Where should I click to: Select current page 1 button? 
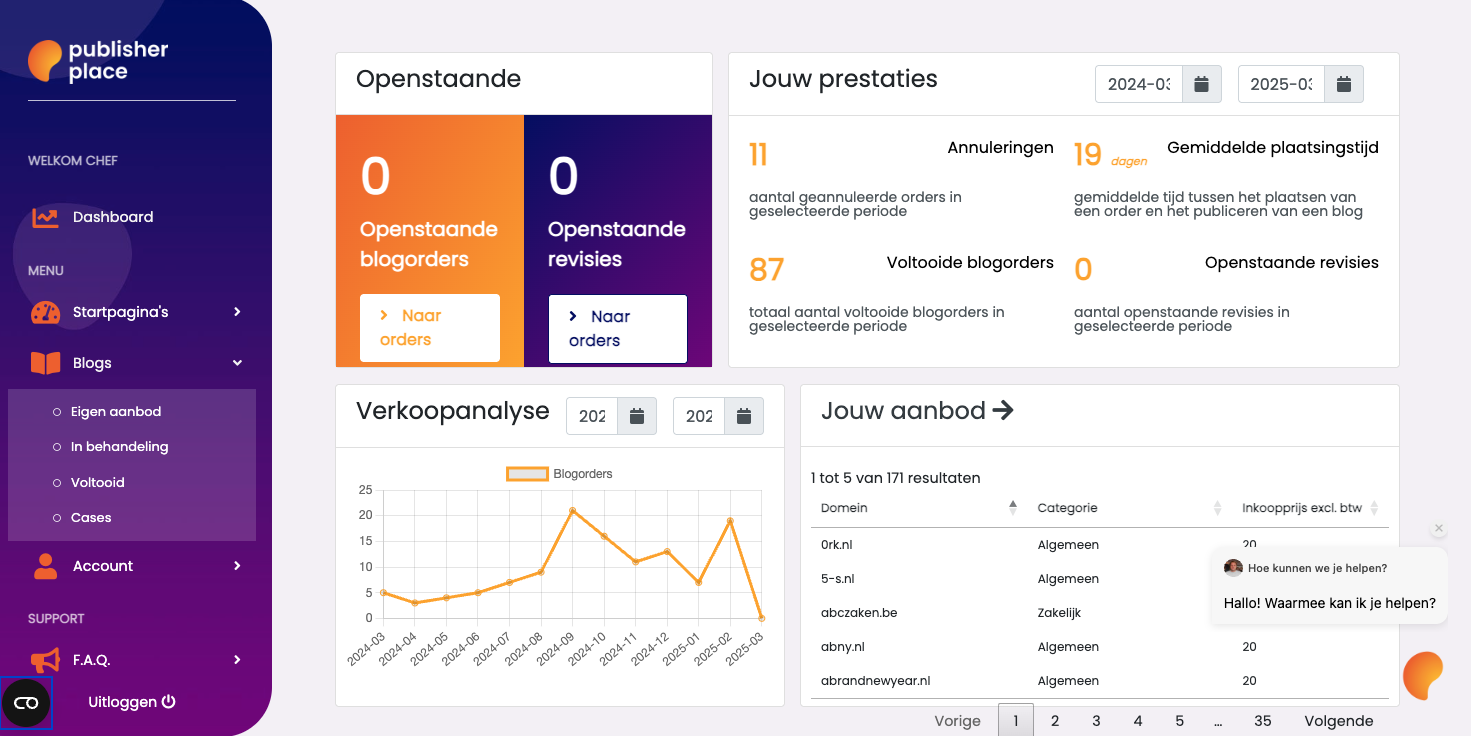tap(1016, 720)
